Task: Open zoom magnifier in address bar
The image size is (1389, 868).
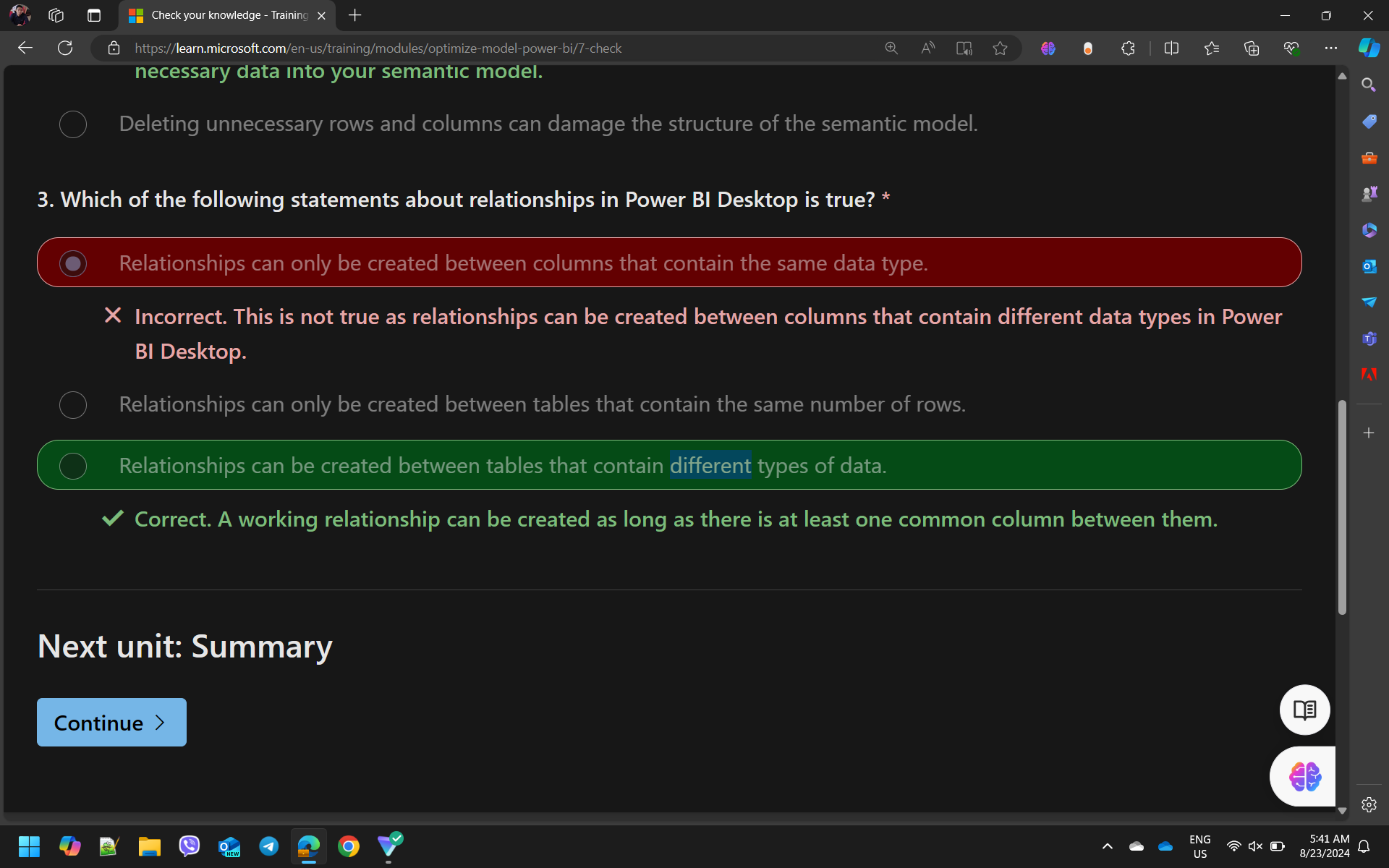Action: click(891, 48)
